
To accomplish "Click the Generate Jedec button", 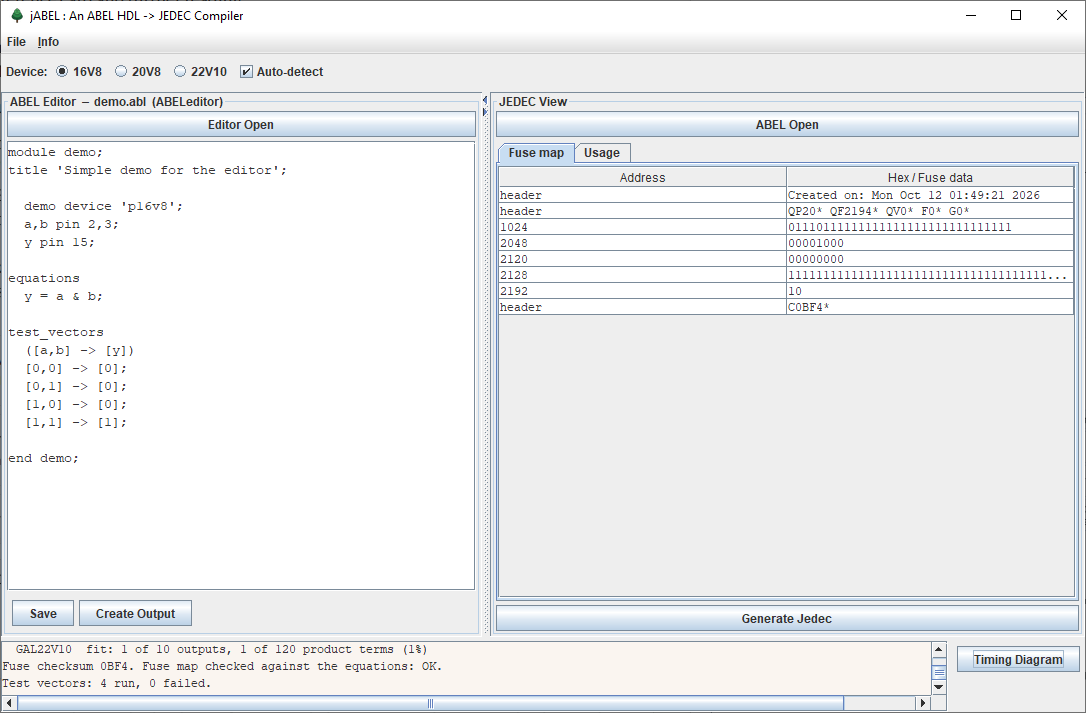I will [x=787, y=619].
